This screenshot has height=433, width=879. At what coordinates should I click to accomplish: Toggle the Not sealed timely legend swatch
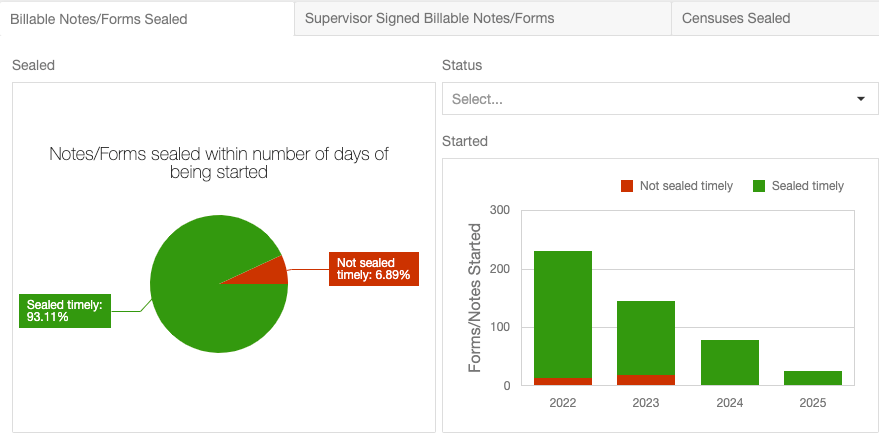point(627,186)
